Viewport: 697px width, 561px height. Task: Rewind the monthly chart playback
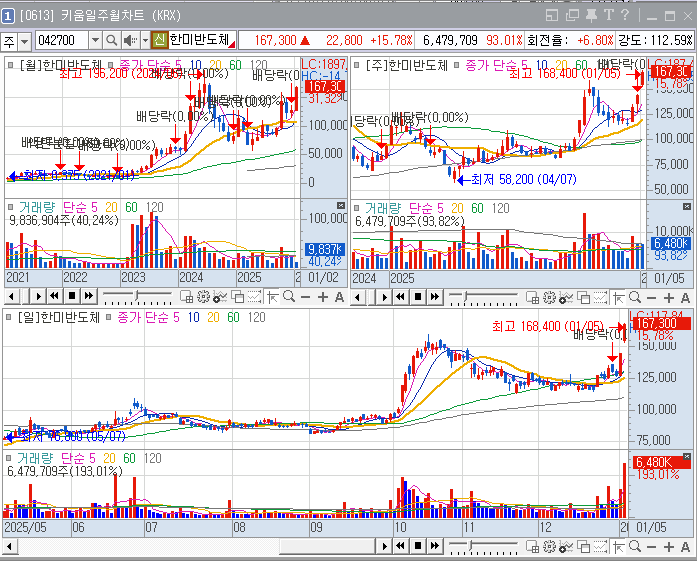pos(54,297)
